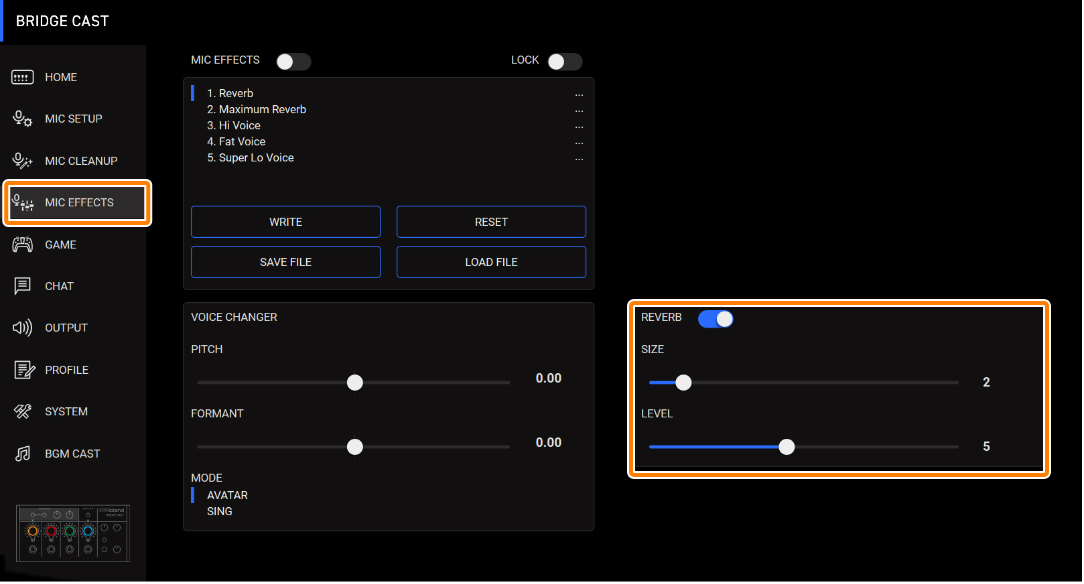
Task: Open the OUTPUT page
Action: (66, 328)
